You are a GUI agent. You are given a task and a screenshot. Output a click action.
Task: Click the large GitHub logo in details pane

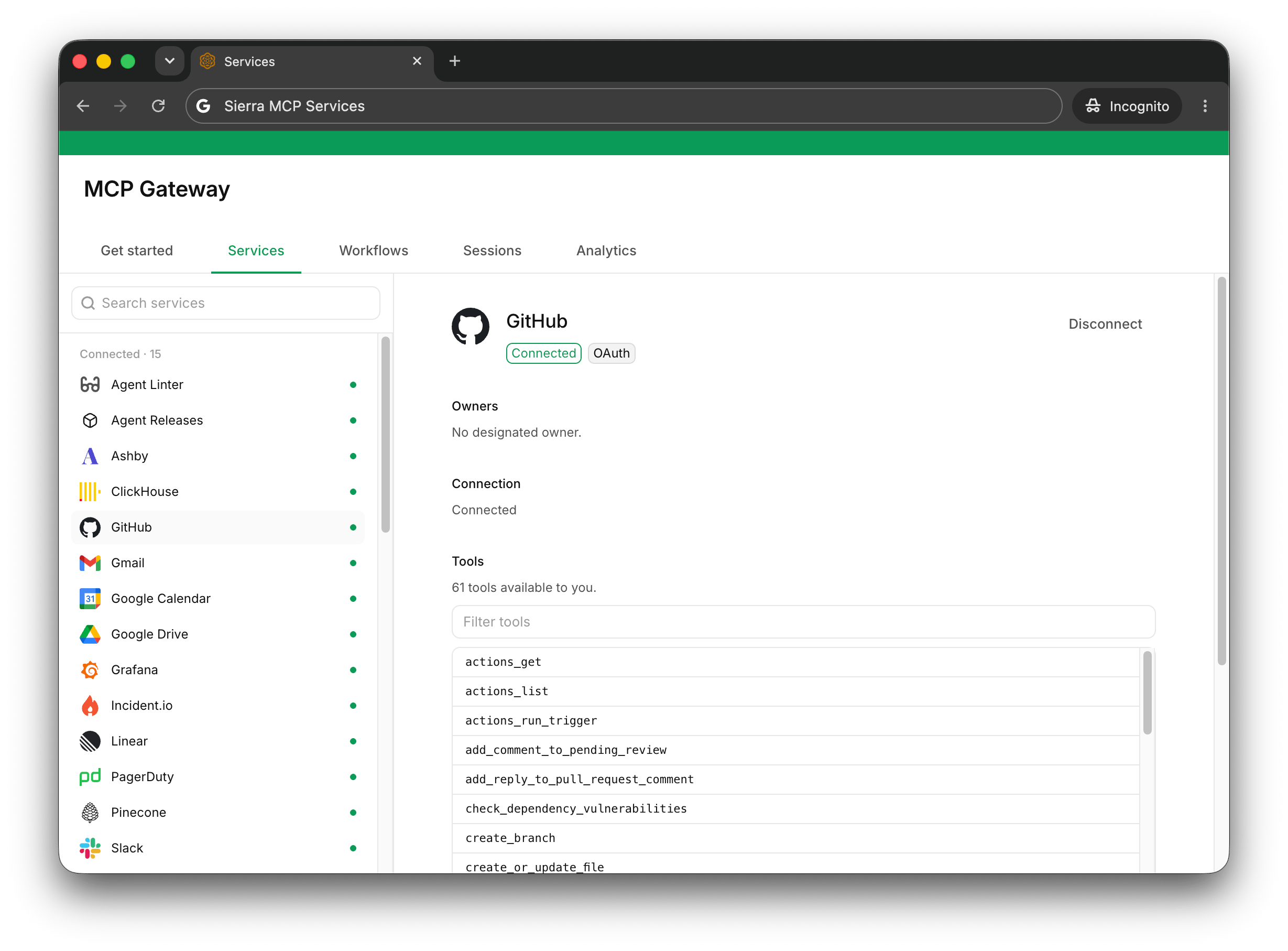point(471,327)
